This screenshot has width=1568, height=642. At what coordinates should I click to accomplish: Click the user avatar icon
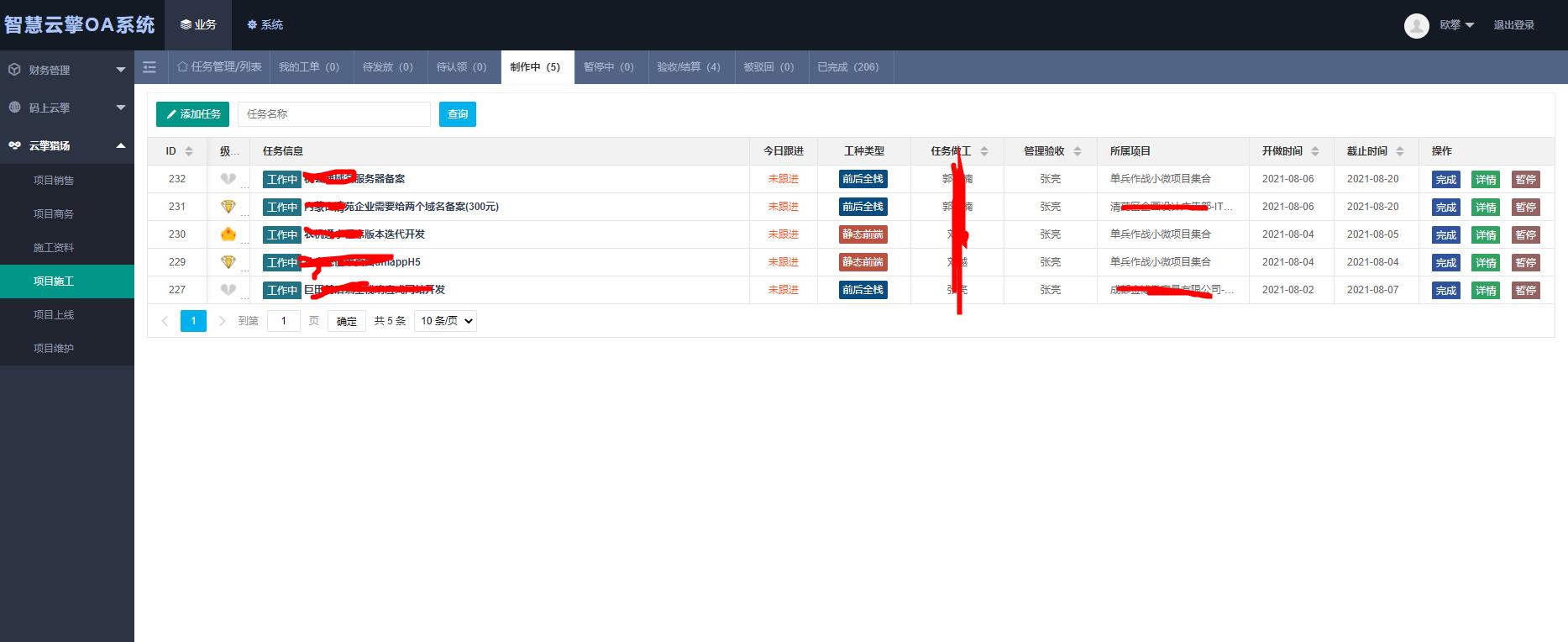pos(1416,25)
